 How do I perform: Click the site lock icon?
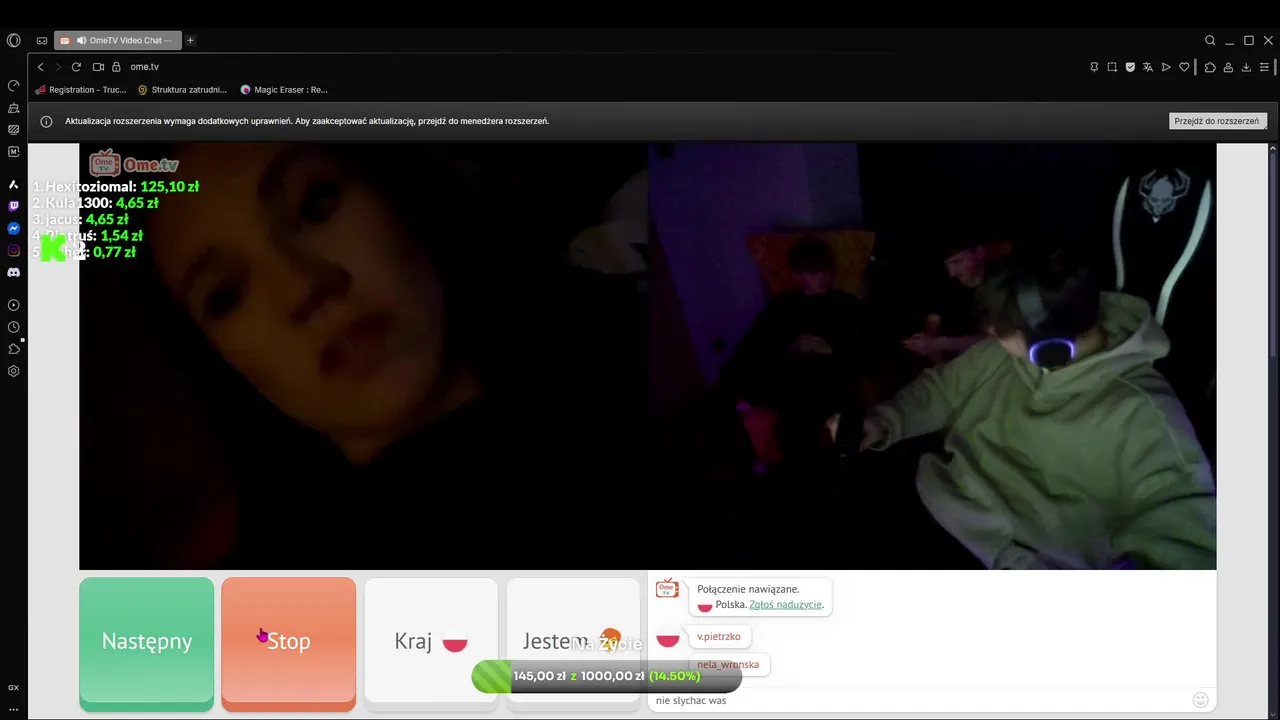coord(116,67)
